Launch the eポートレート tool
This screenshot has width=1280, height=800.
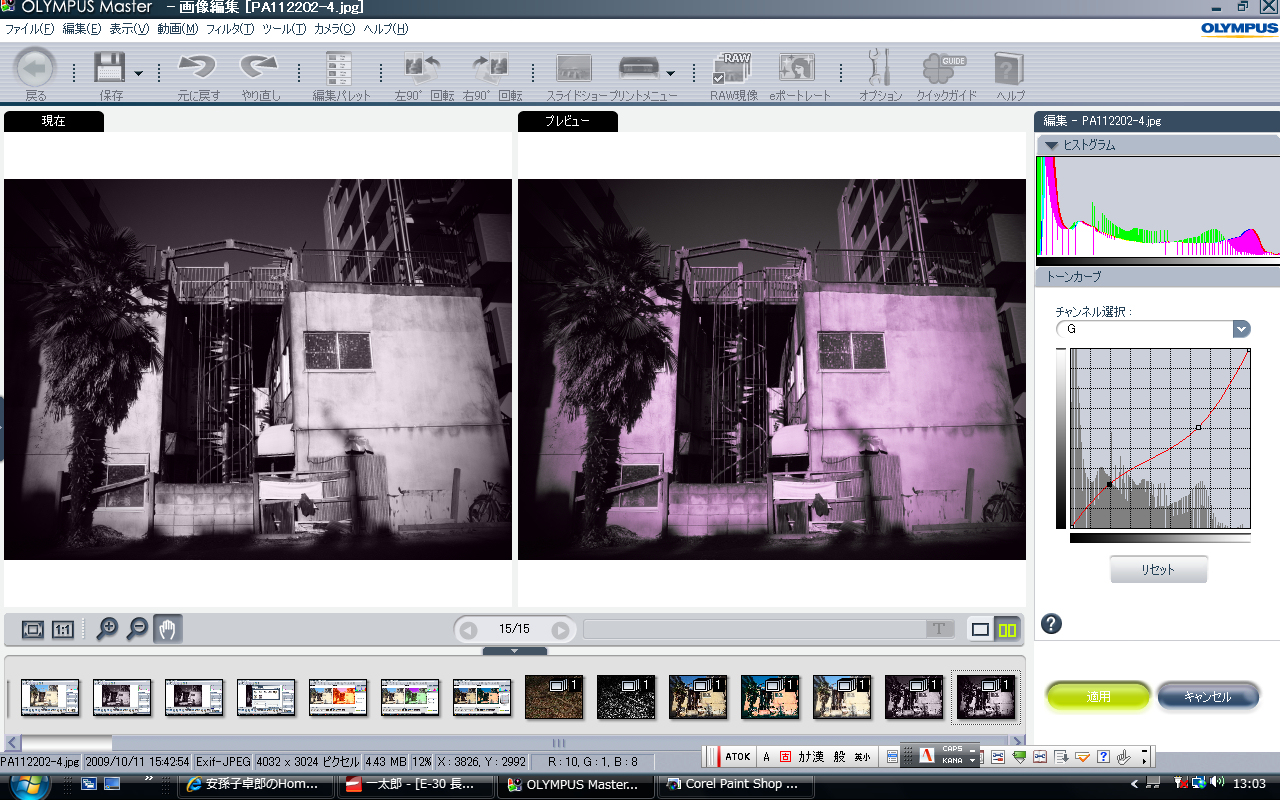point(797,68)
